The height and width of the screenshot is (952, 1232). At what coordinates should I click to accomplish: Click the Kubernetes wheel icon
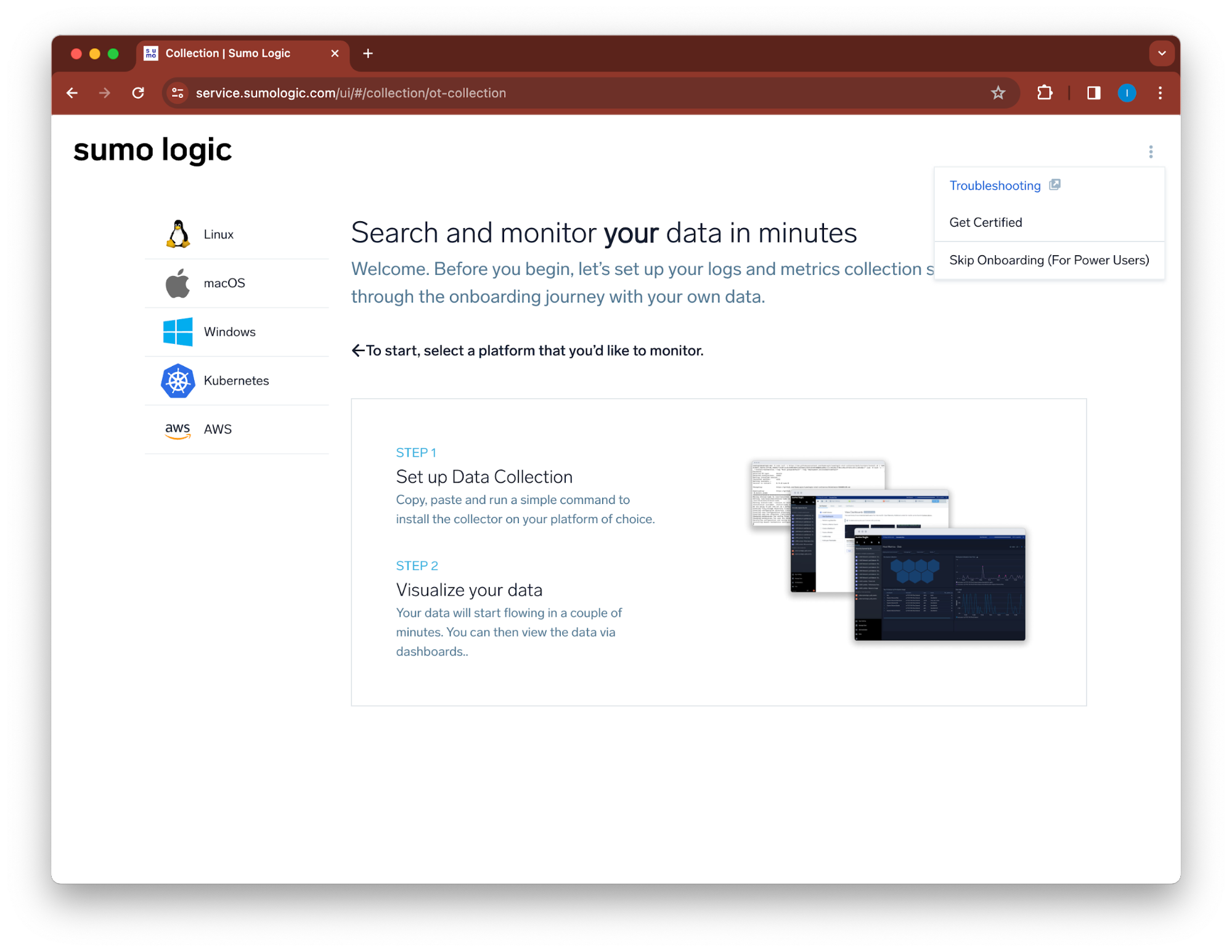pyautogui.click(x=177, y=380)
